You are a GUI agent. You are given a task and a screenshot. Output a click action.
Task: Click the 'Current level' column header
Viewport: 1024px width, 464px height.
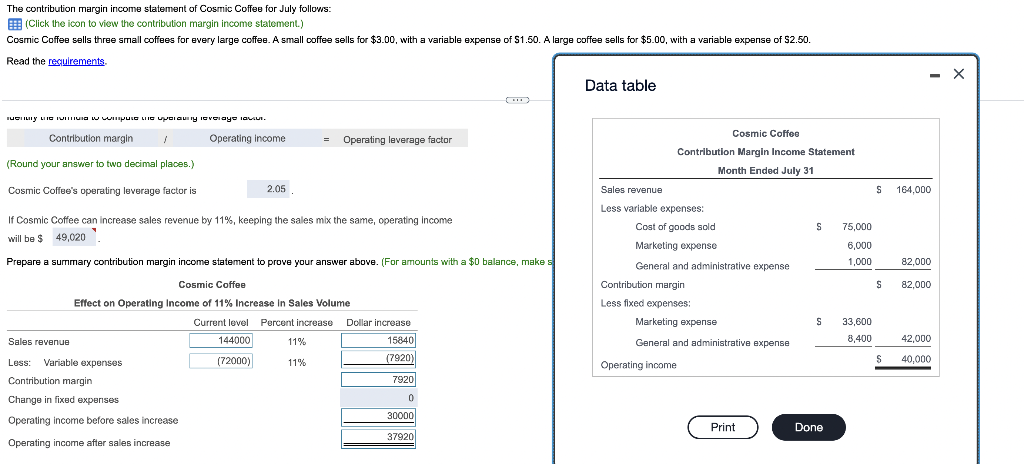221,323
